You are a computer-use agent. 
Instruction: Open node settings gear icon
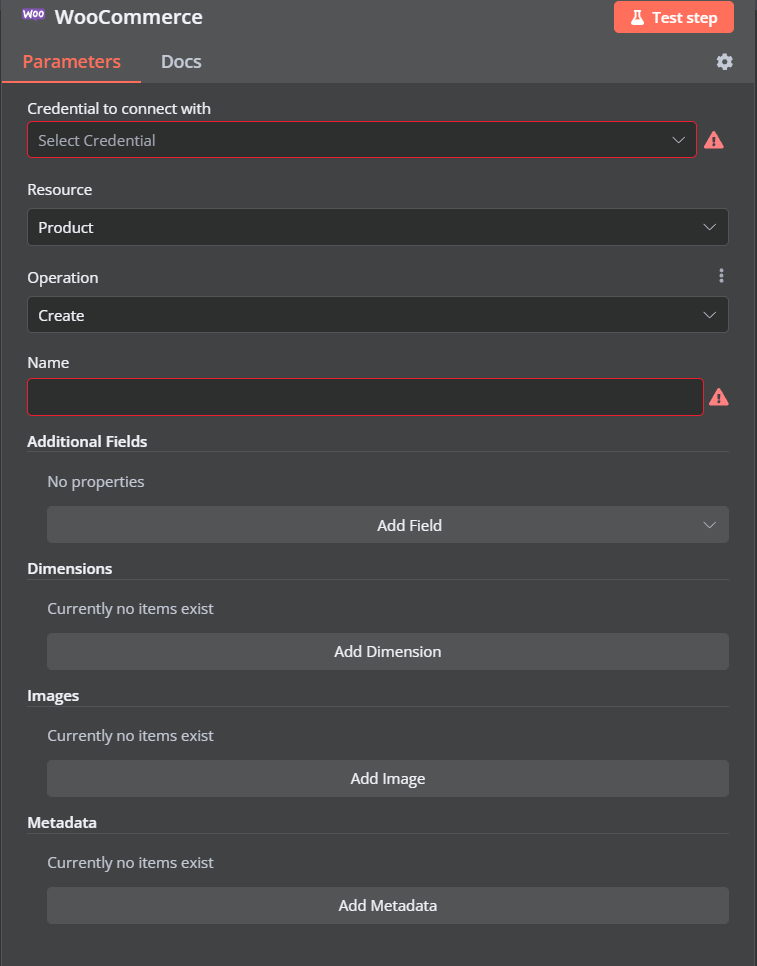[724, 62]
